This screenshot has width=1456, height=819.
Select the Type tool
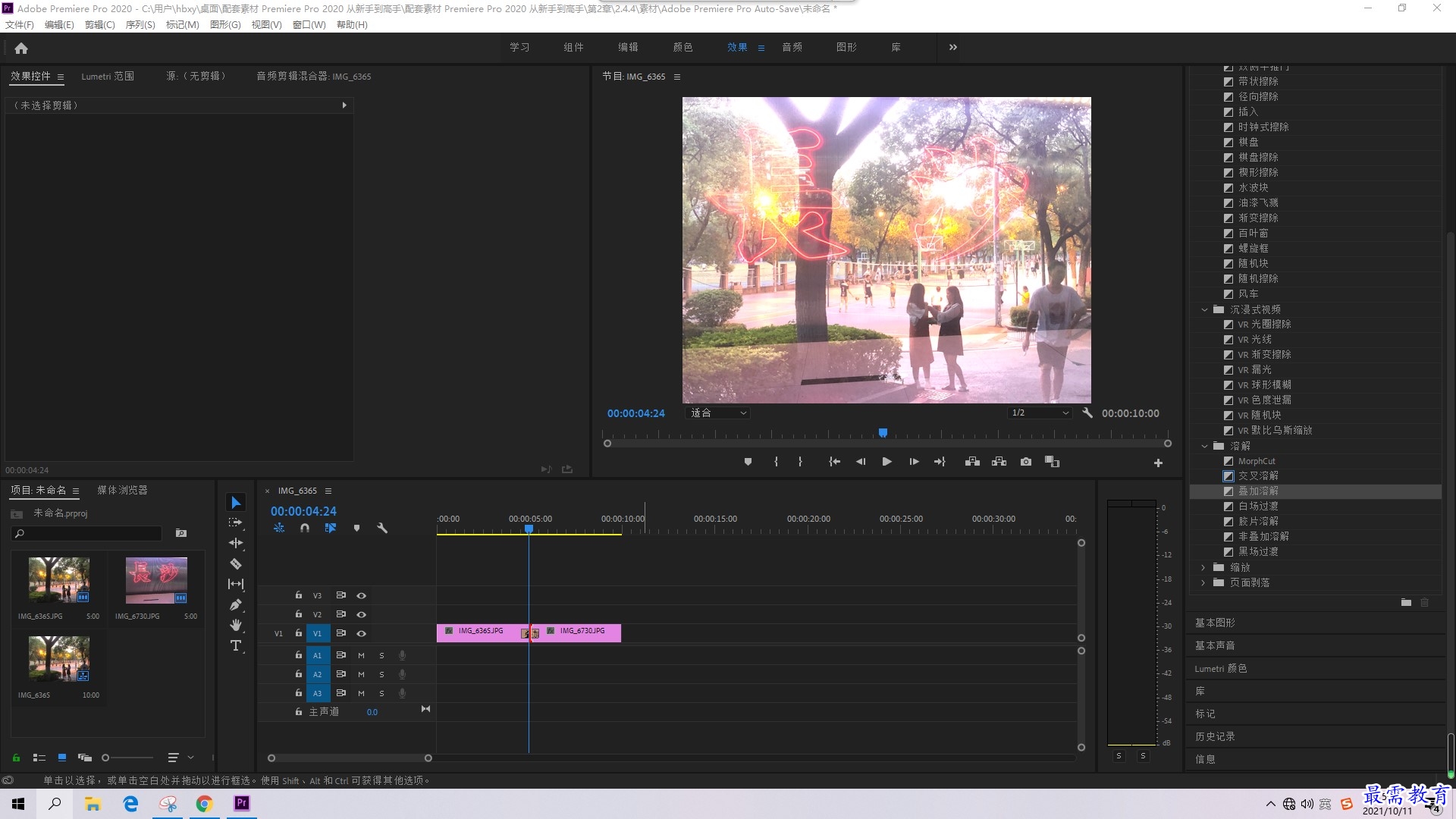point(236,645)
